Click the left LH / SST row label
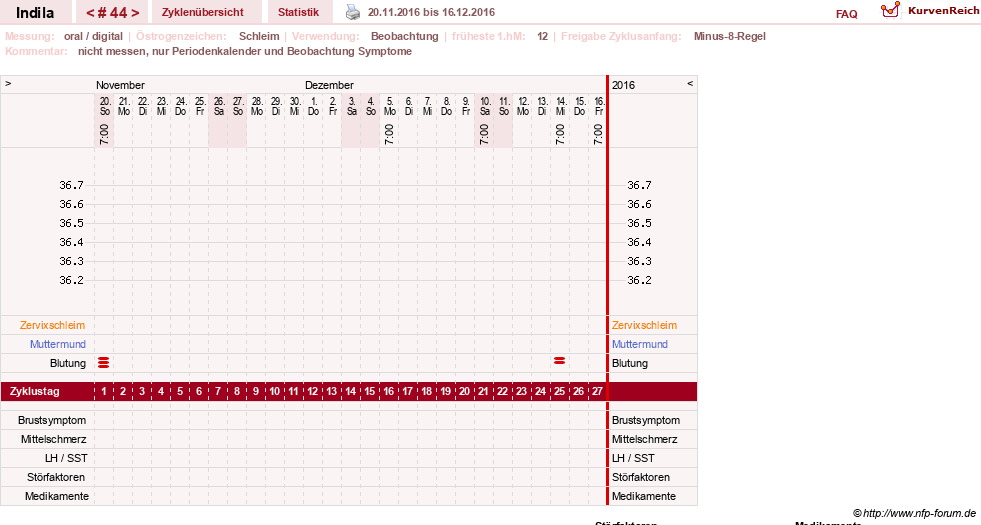Image resolution: width=981 pixels, height=525 pixels. 66,458
